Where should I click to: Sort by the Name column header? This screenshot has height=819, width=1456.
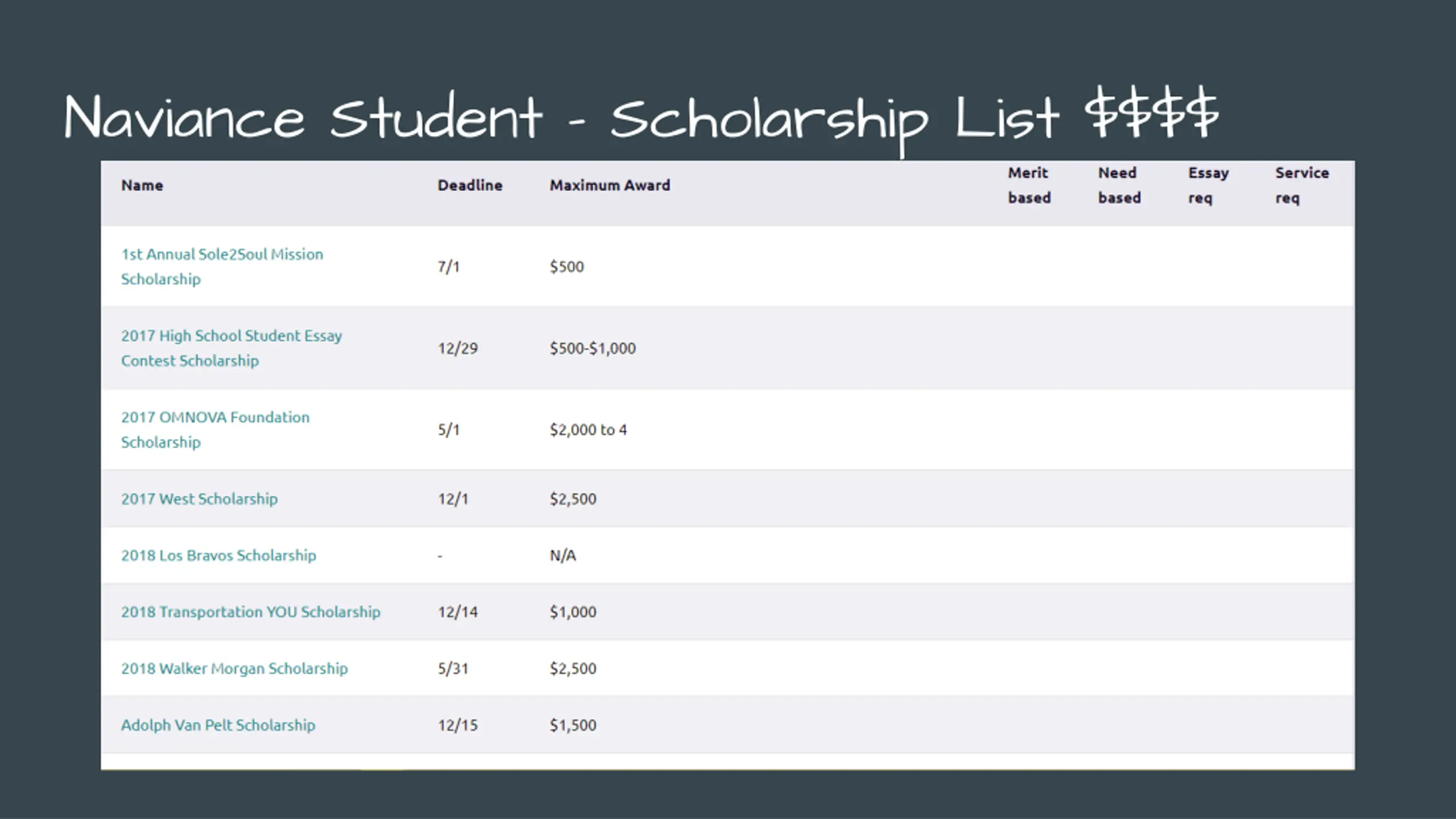[142, 185]
